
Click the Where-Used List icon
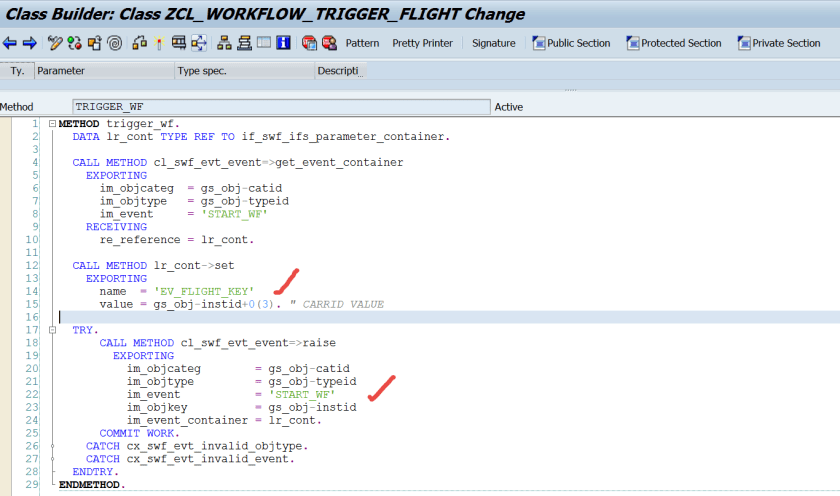[139, 43]
